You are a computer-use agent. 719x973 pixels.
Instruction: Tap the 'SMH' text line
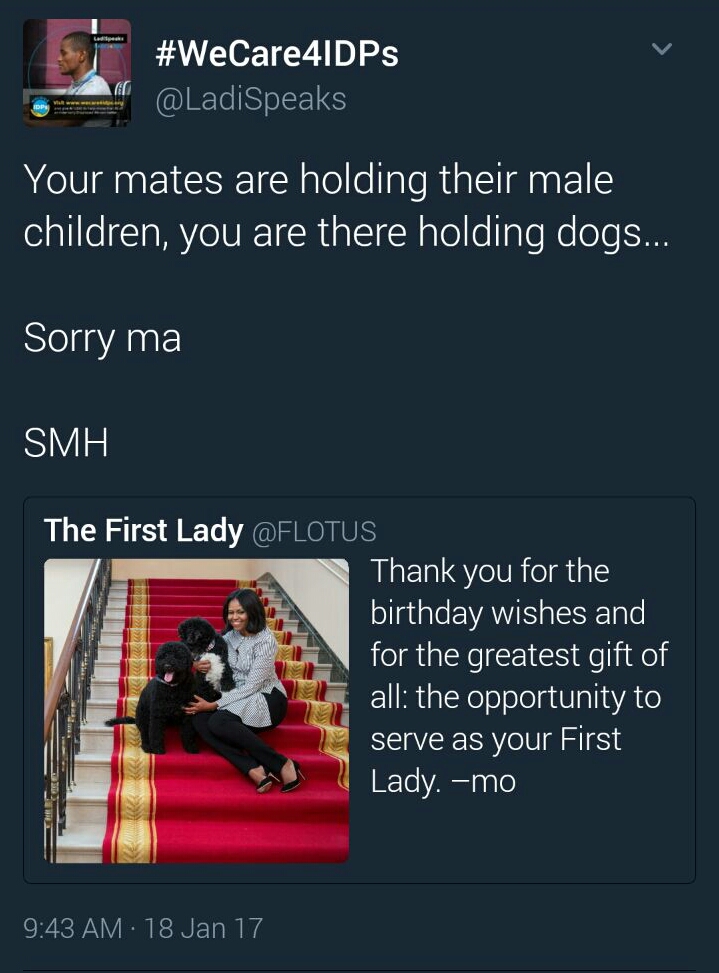tap(66, 443)
